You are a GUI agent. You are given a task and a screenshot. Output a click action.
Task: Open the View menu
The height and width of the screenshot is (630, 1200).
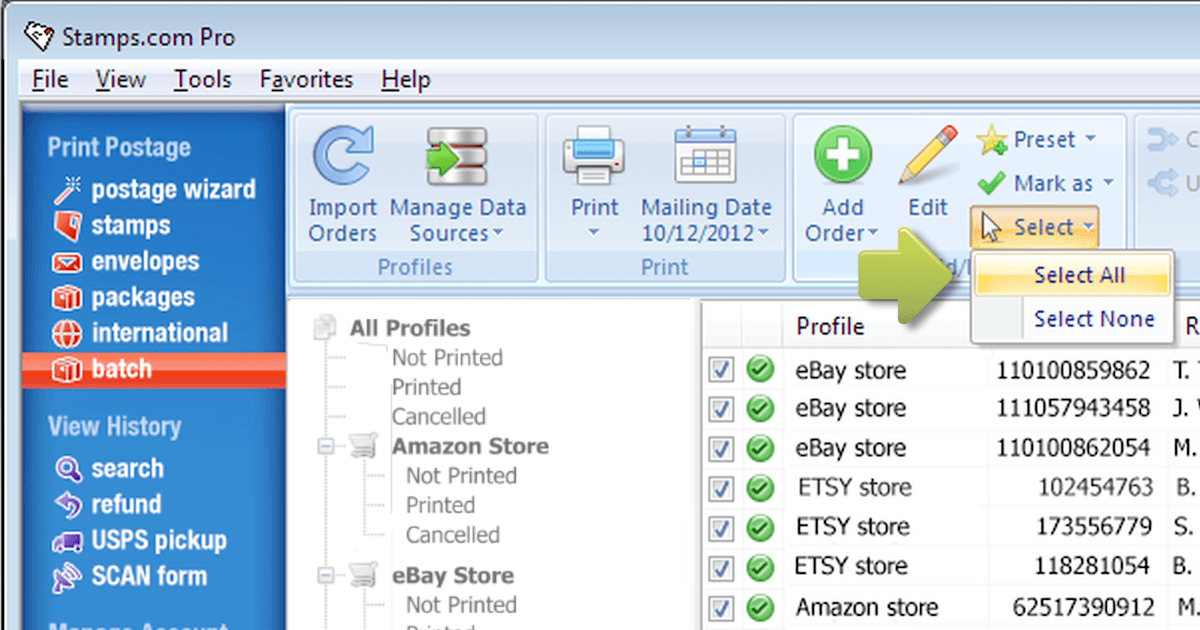click(x=121, y=80)
